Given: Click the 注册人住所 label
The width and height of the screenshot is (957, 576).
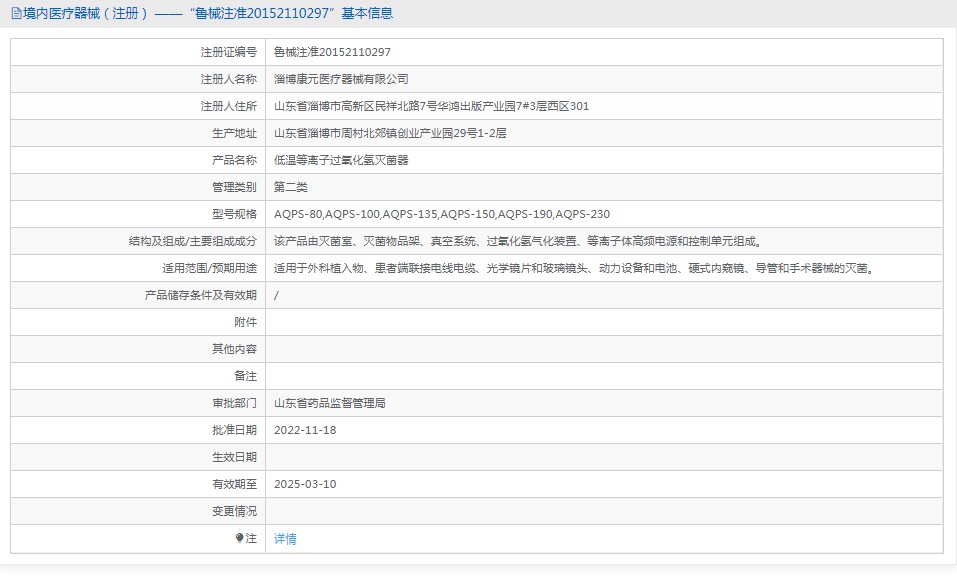Looking at the screenshot, I should 229,106.
